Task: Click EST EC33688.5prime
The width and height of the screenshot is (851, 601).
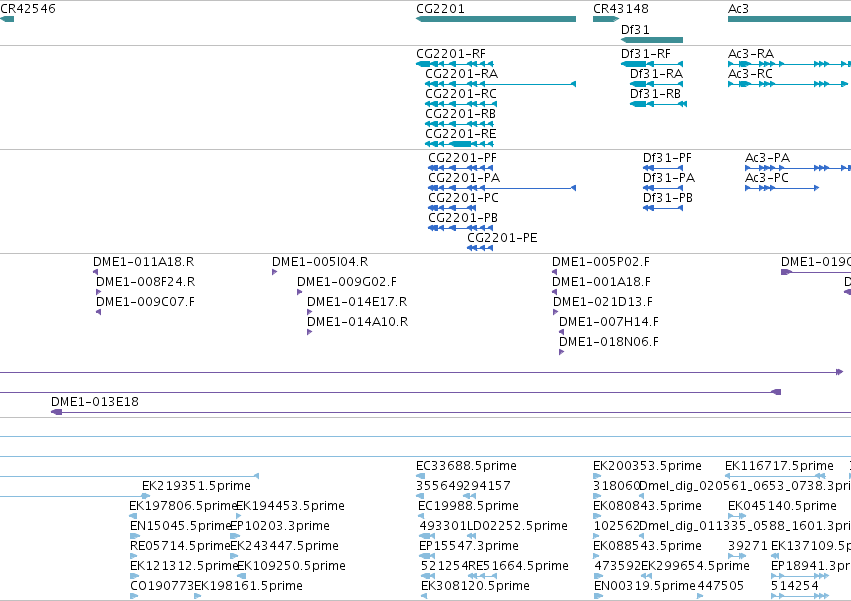Action: (421, 476)
